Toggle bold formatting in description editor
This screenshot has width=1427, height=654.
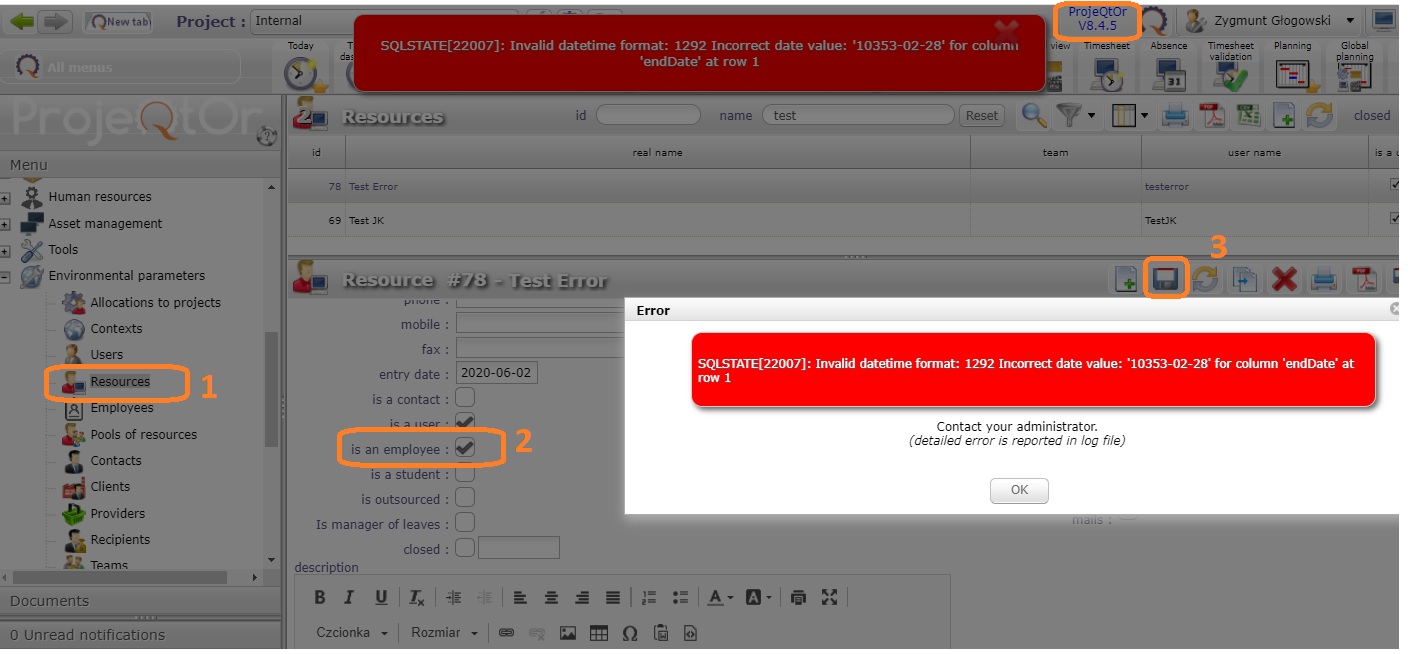[x=320, y=597]
